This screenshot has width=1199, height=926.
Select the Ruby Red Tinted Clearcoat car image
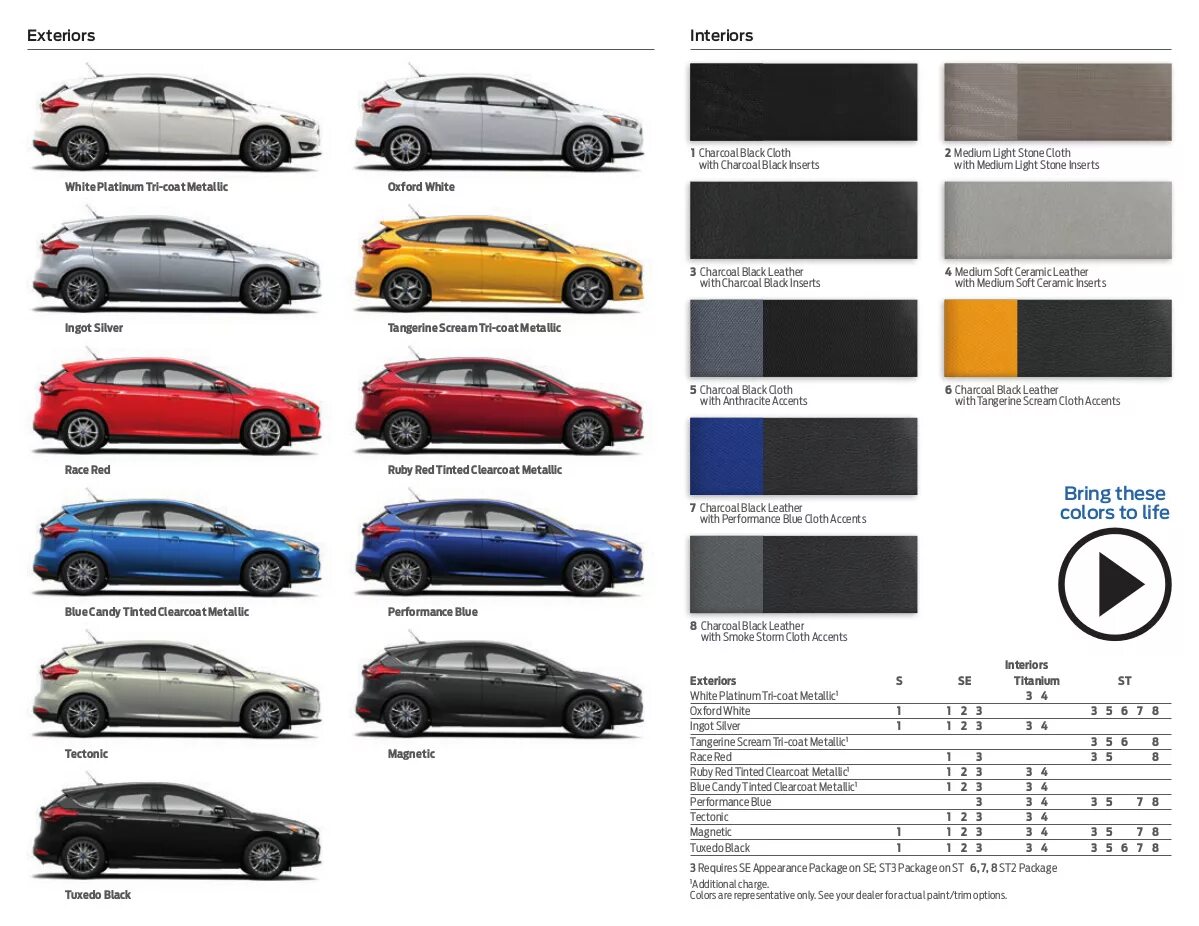[x=499, y=402]
